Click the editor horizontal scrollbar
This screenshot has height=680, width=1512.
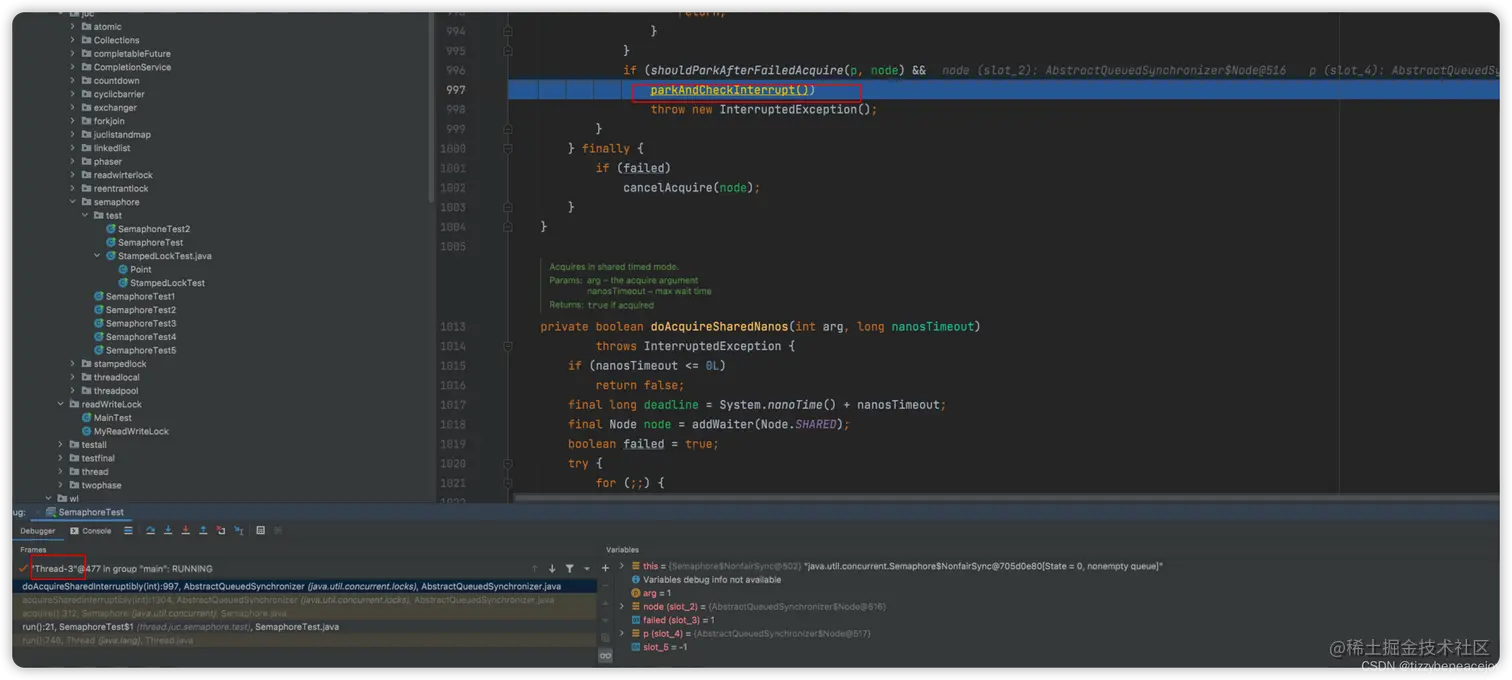[x=1005, y=497]
